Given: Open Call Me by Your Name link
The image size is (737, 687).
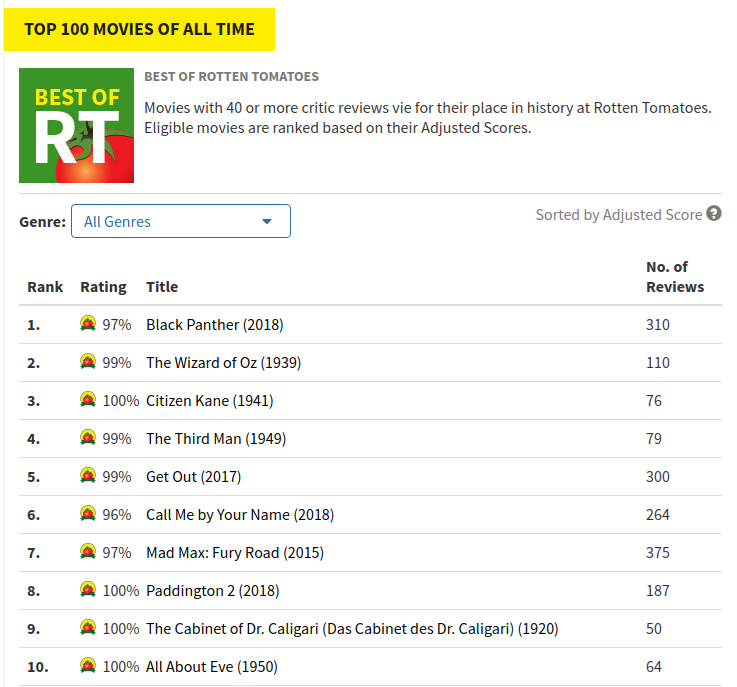Looking at the screenshot, I should click(239, 514).
